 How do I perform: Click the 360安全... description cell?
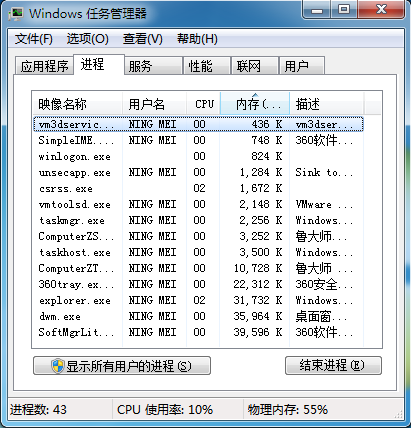pos(324,284)
